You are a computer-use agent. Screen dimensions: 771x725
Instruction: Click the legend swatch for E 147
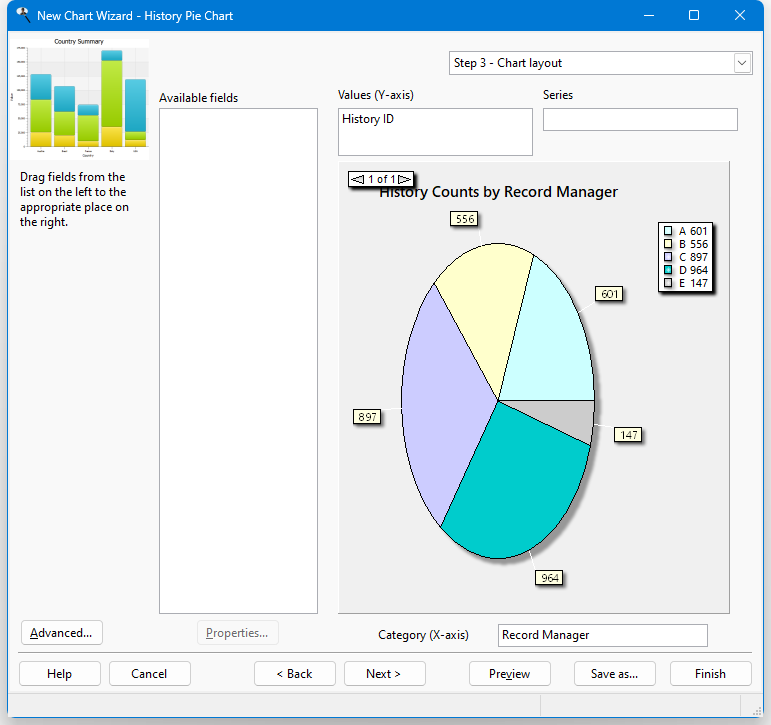pyautogui.click(x=668, y=283)
